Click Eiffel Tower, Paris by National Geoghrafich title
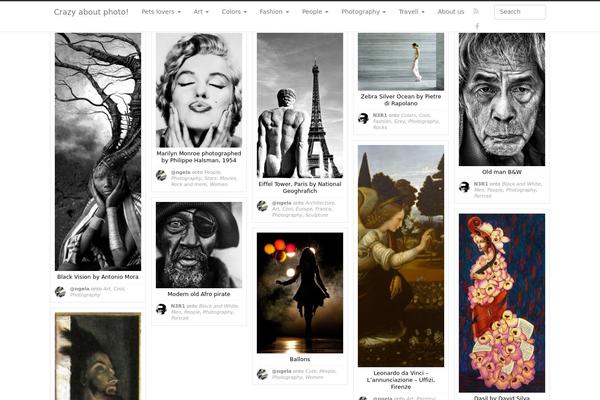Viewport: 600px width, 400px height. (300, 188)
